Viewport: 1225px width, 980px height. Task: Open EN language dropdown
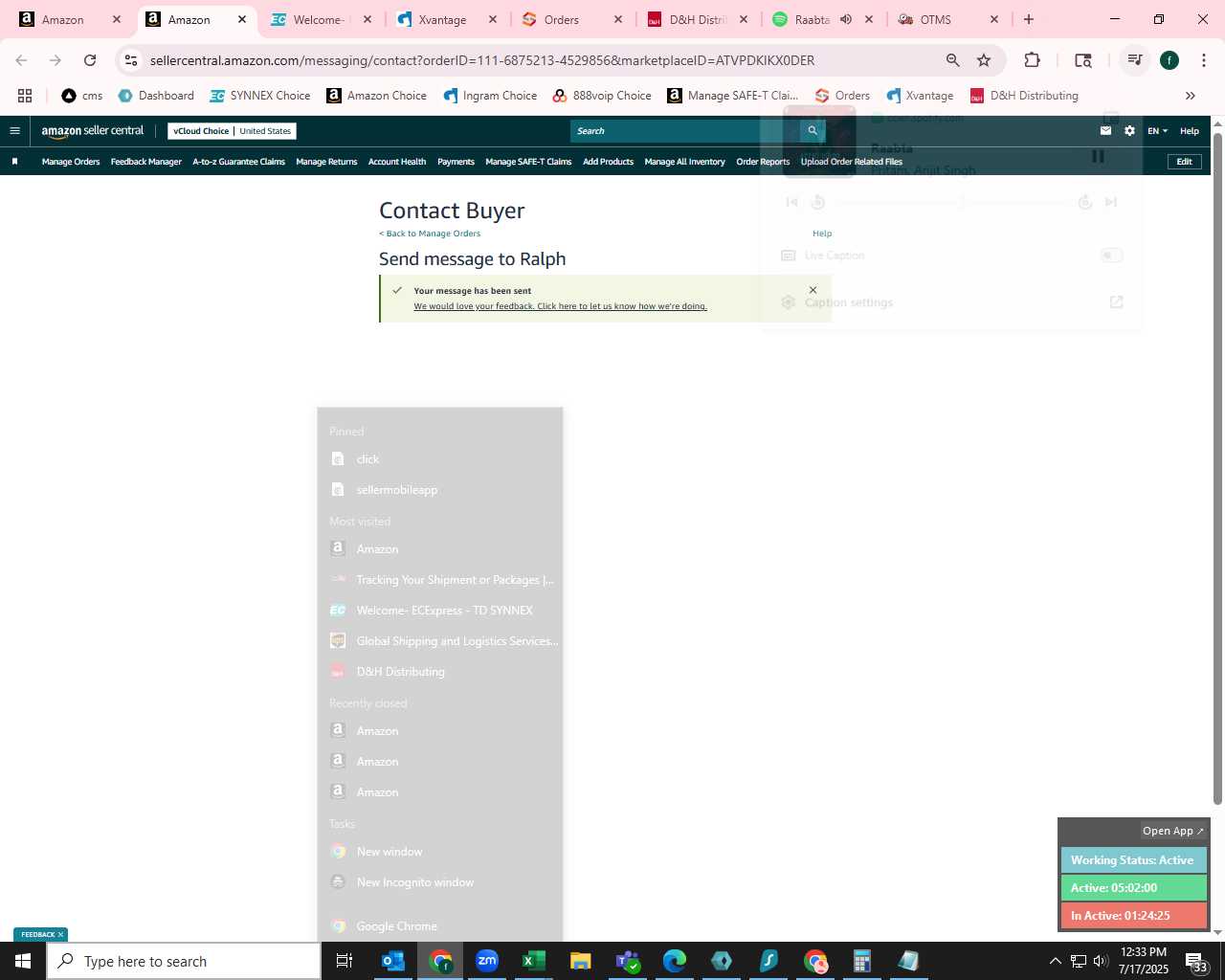1158,131
